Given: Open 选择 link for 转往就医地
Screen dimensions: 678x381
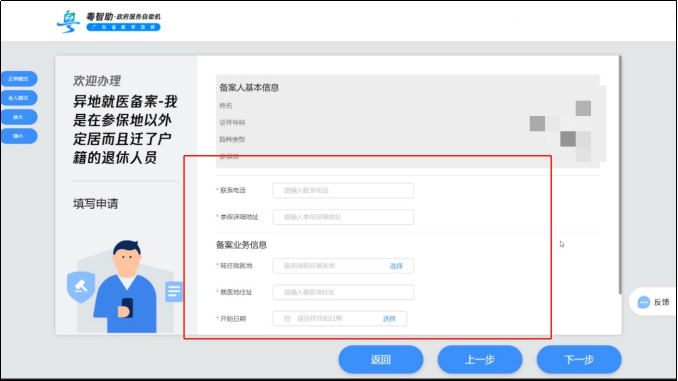Looking at the screenshot, I should [x=396, y=266].
